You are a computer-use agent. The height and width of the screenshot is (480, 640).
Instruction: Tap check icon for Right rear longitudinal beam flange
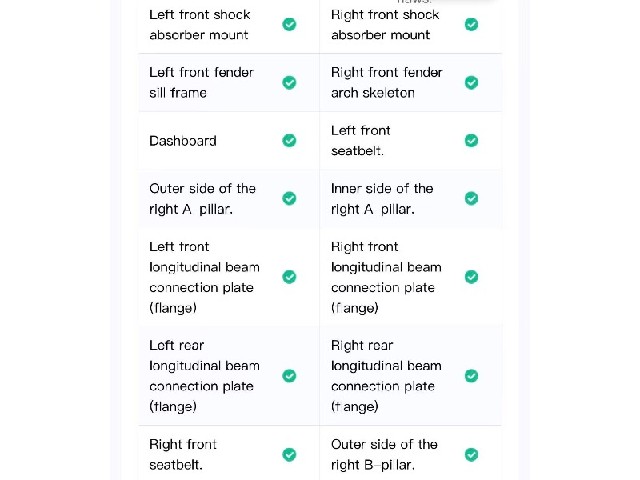471,376
